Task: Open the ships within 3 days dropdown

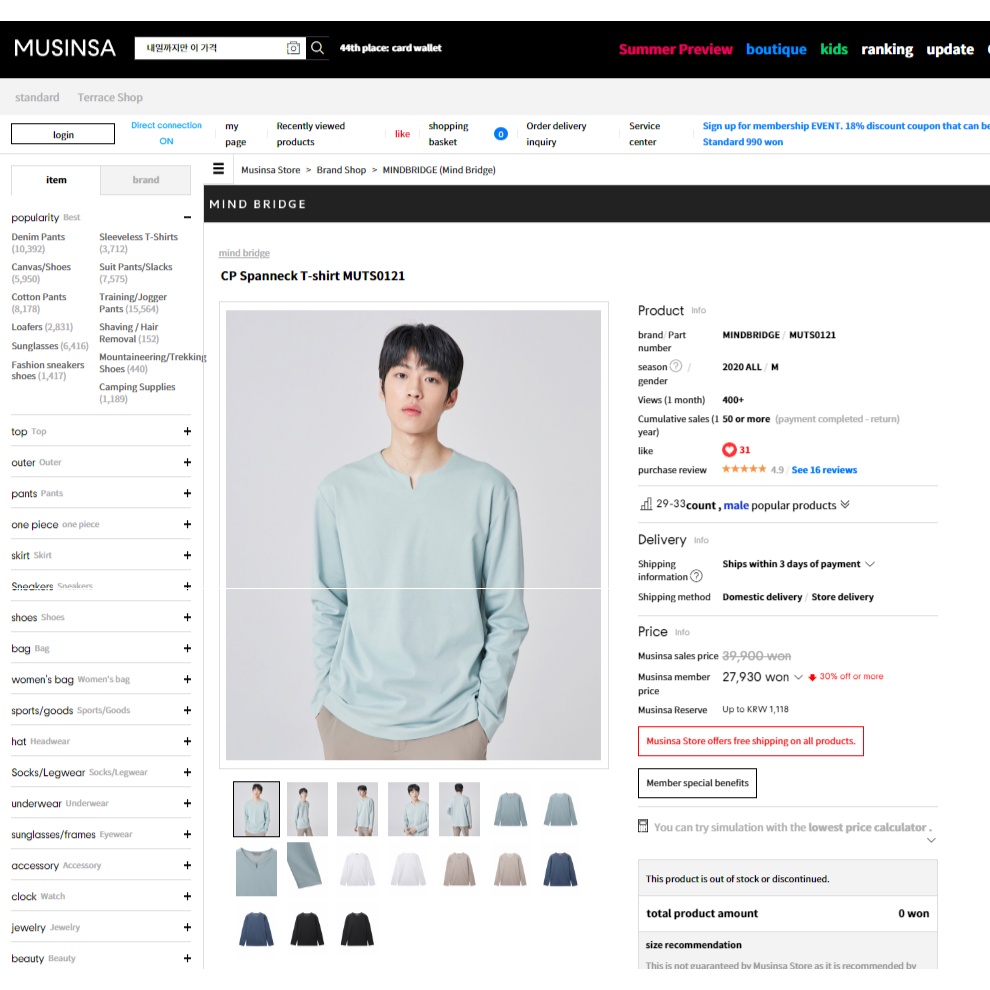Action: click(x=870, y=564)
